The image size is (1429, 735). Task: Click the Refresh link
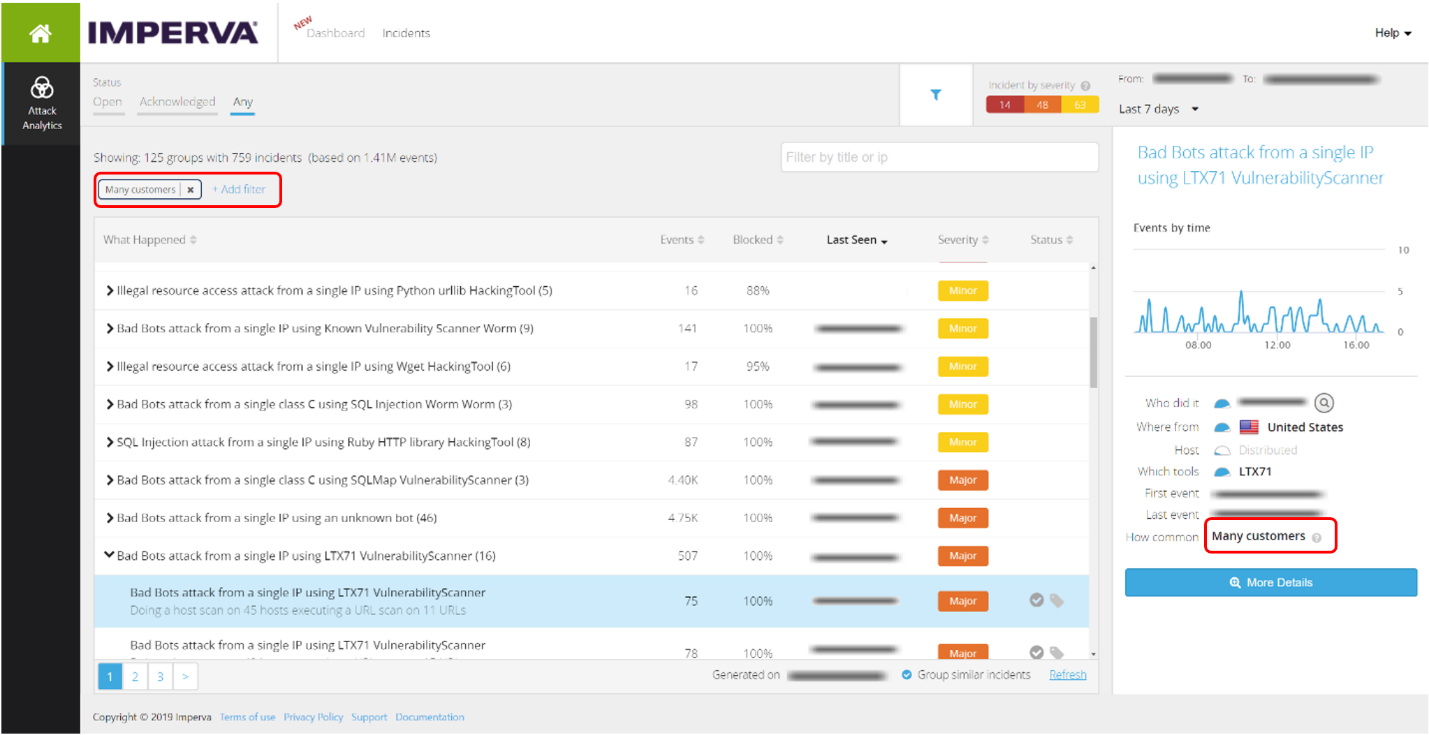(x=1067, y=674)
